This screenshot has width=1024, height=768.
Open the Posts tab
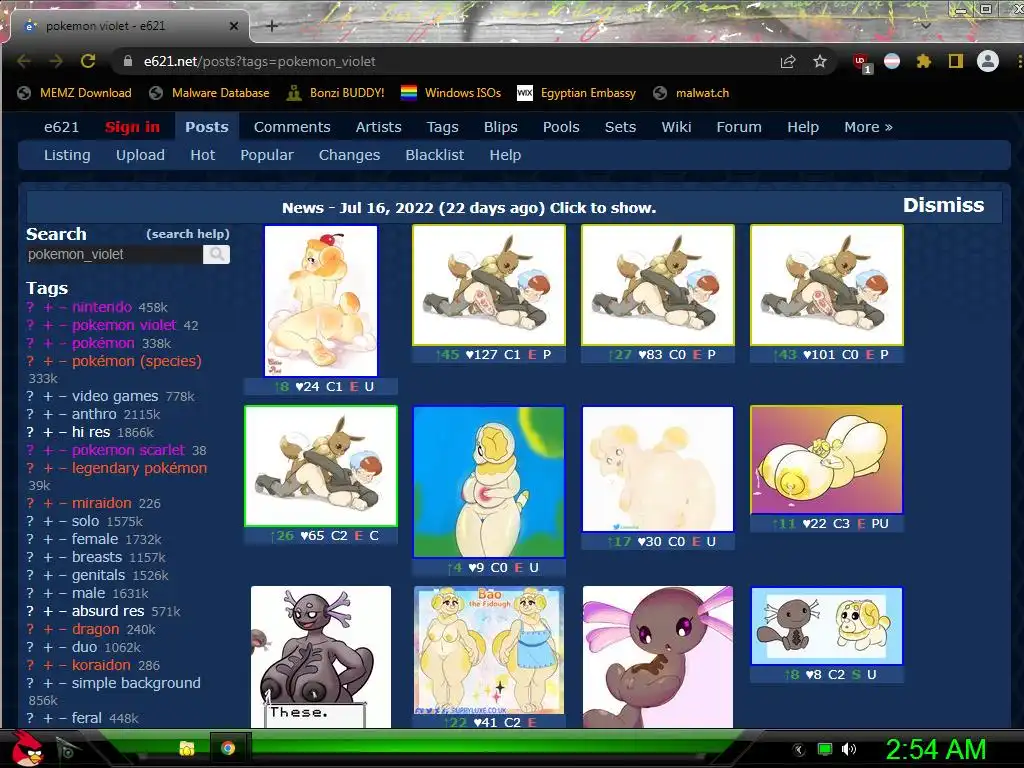point(206,127)
